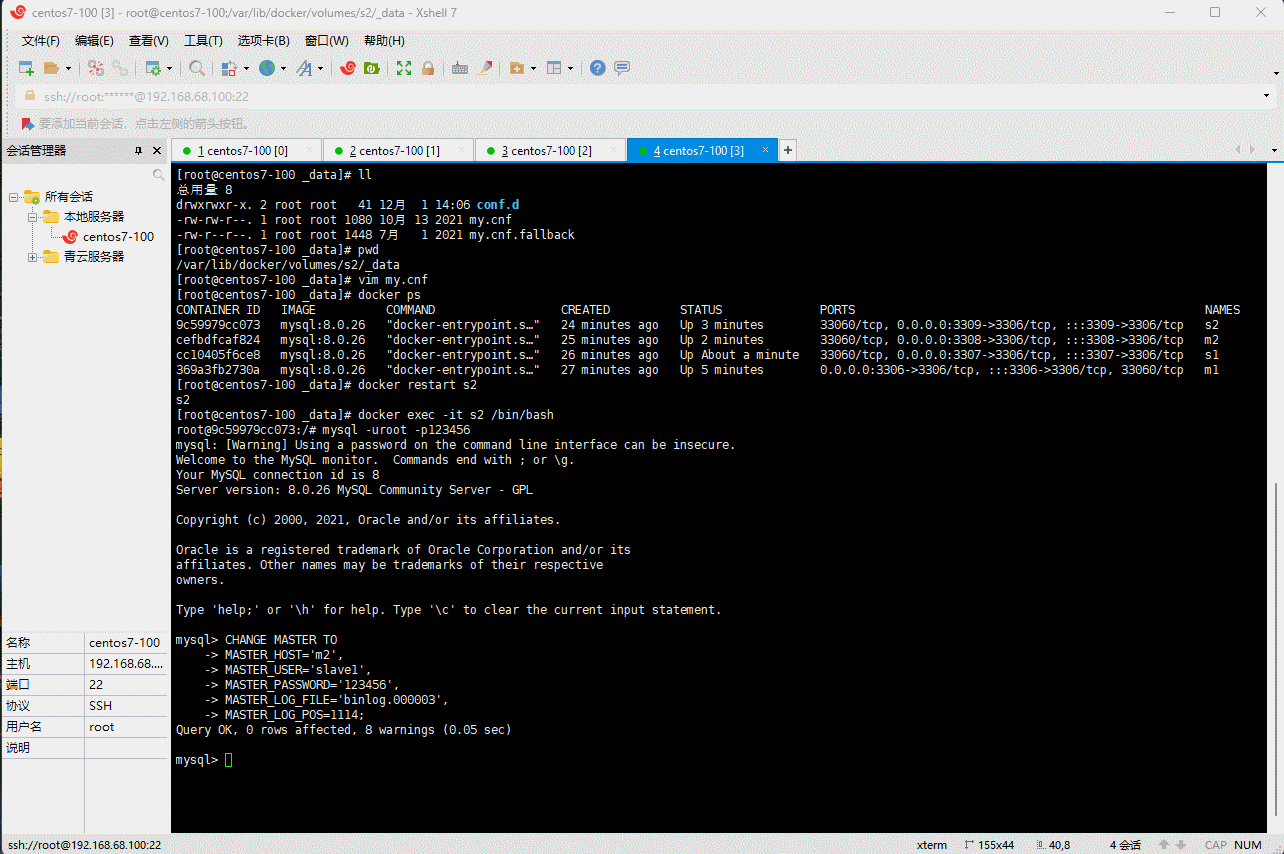1284x854 pixels.
Task: Open the find magnifier tool
Action: point(197,68)
